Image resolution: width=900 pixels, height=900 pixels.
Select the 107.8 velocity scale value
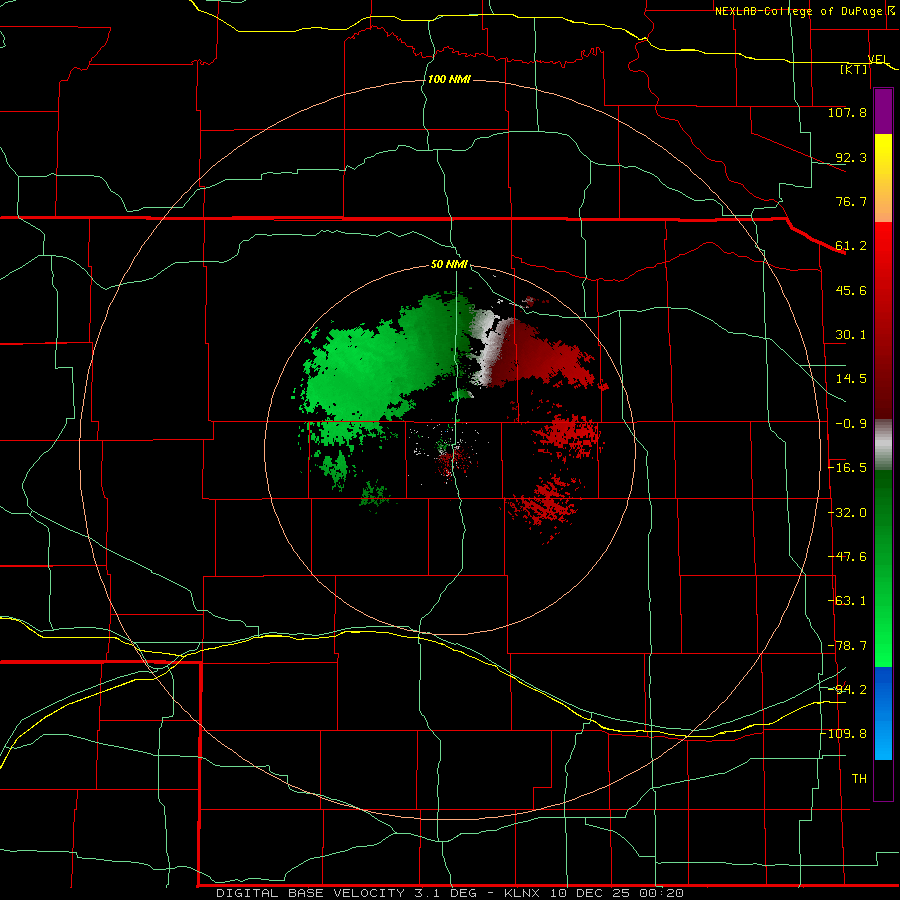pyautogui.click(x=847, y=112)
